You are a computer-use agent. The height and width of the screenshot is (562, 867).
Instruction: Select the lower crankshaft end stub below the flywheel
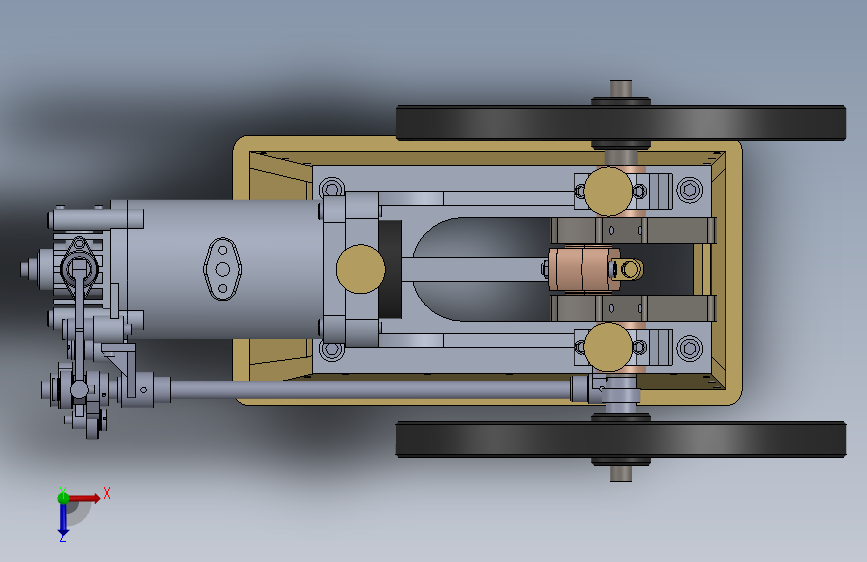[620, 474]
